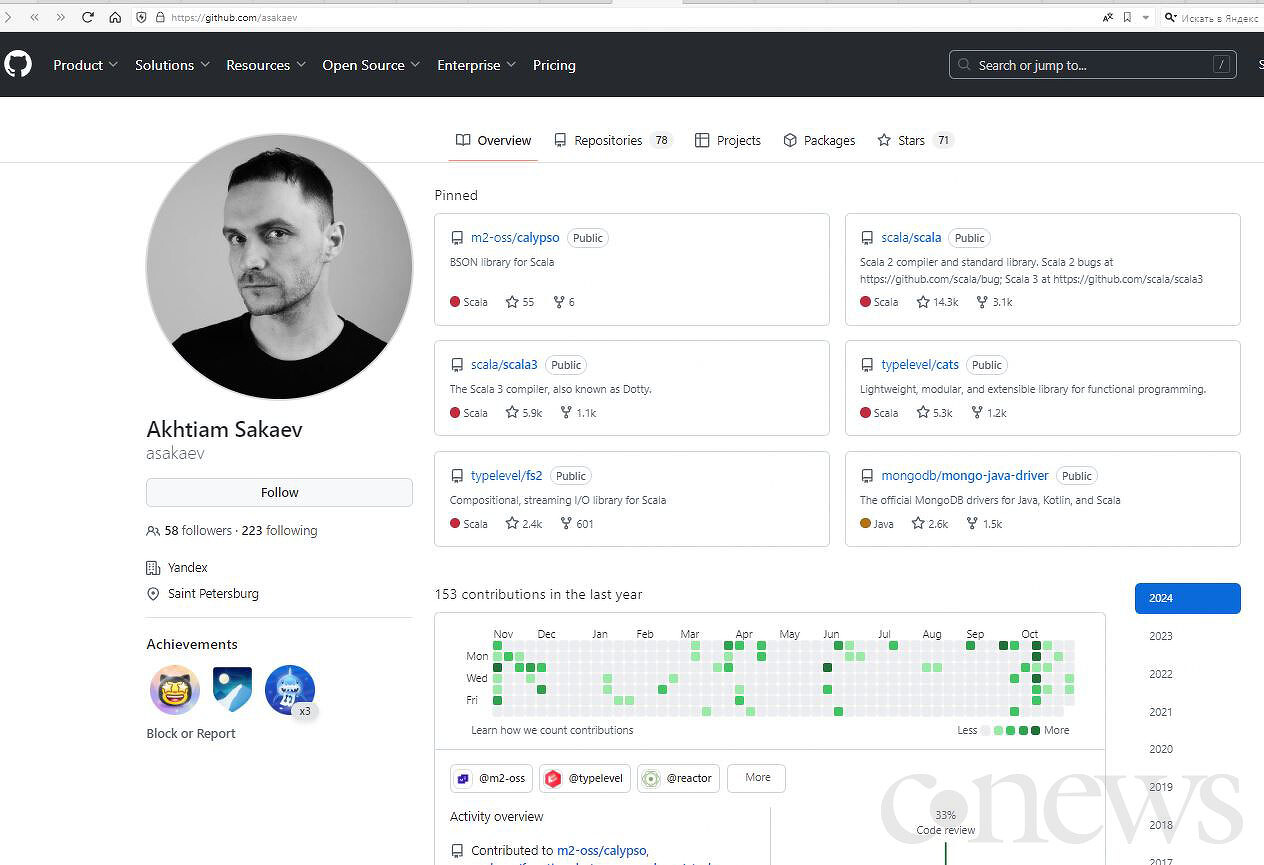Screen dimensions: 1264x865
Task: Click the fork icon on typelevel/fs2 card
Action: 566,523
